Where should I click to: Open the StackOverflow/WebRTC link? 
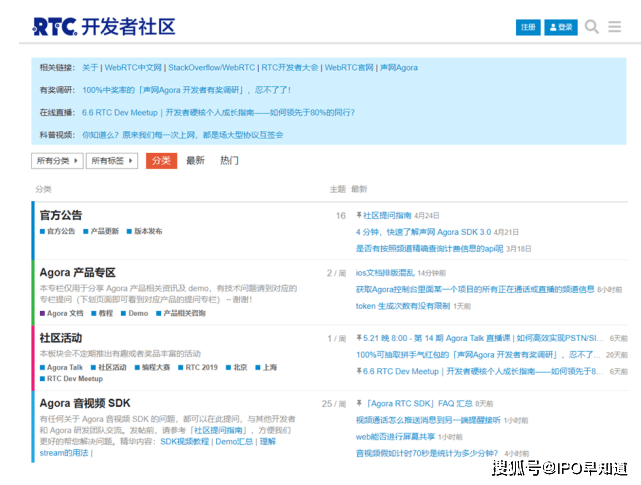click(x=211, y=67)
